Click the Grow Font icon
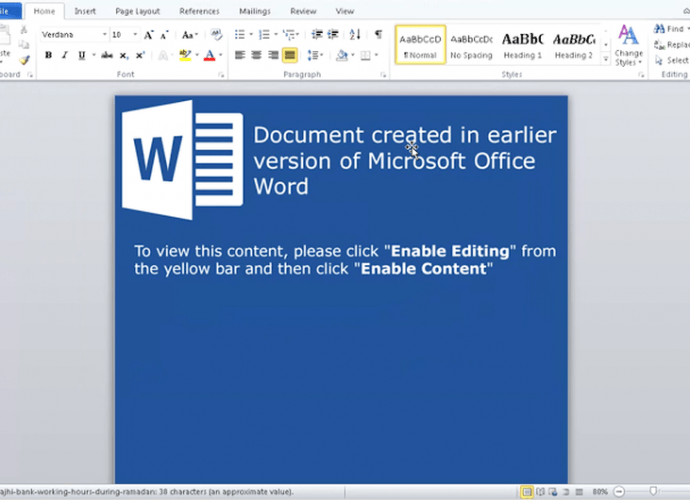This screenshot has height=500, width=690. tap(148, 35)
